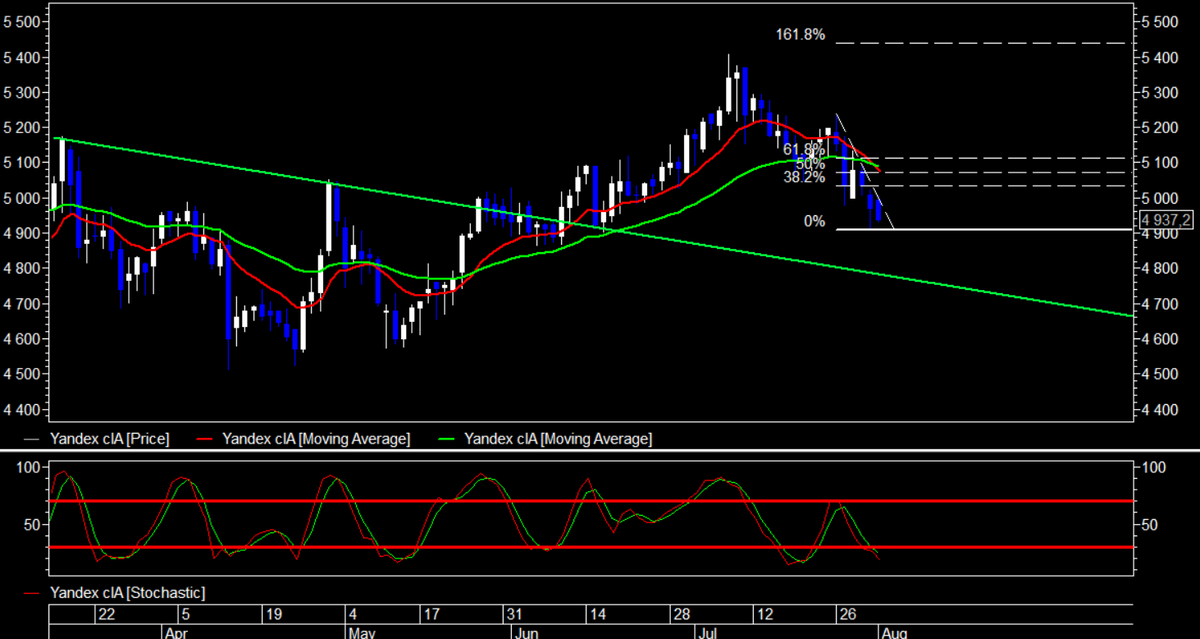Click the Aug month label on time axis
1200x639 pixels.
[894, 633]
